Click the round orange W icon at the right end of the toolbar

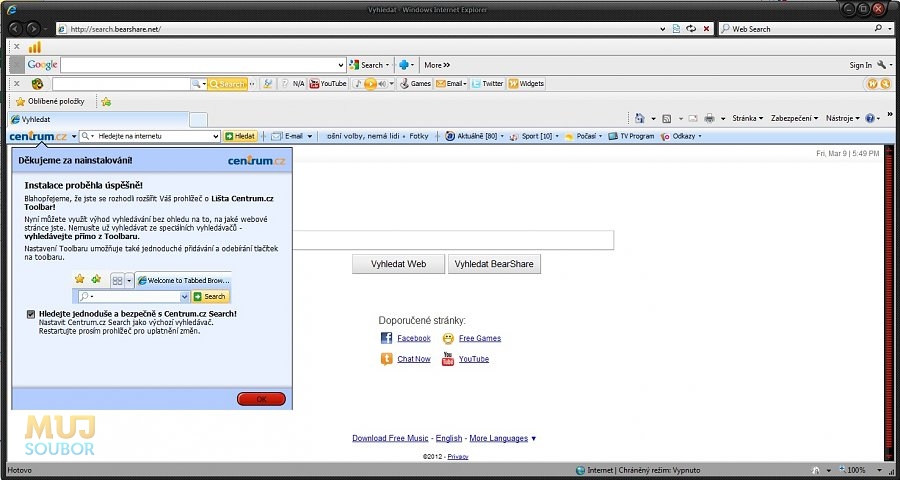pos(872,84)
